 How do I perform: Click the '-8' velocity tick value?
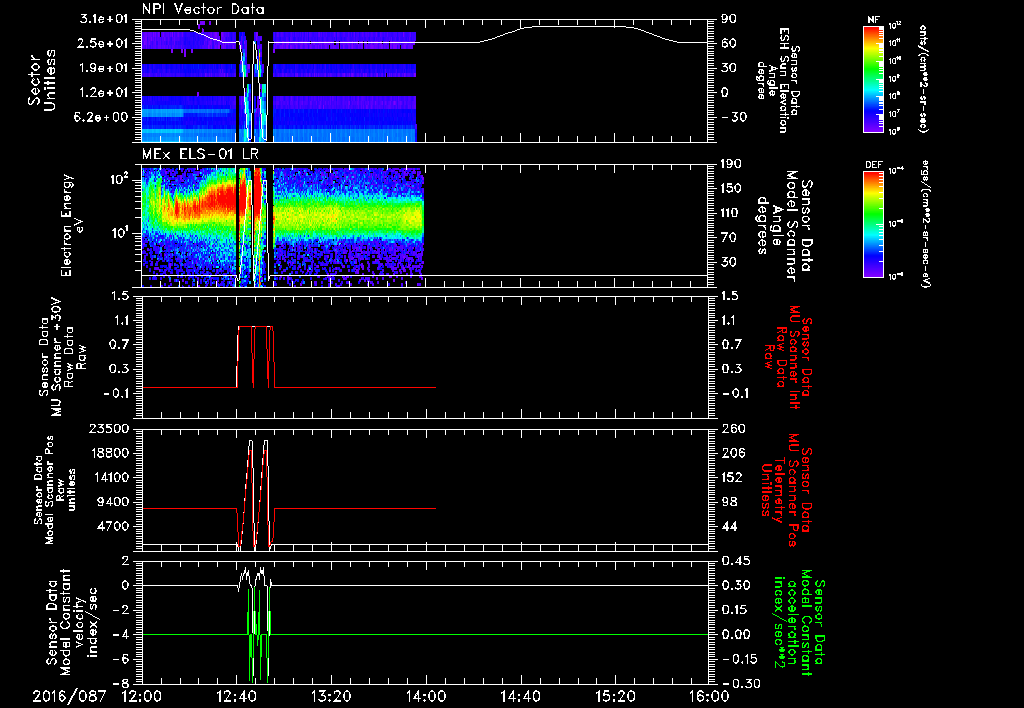[121, 684]
